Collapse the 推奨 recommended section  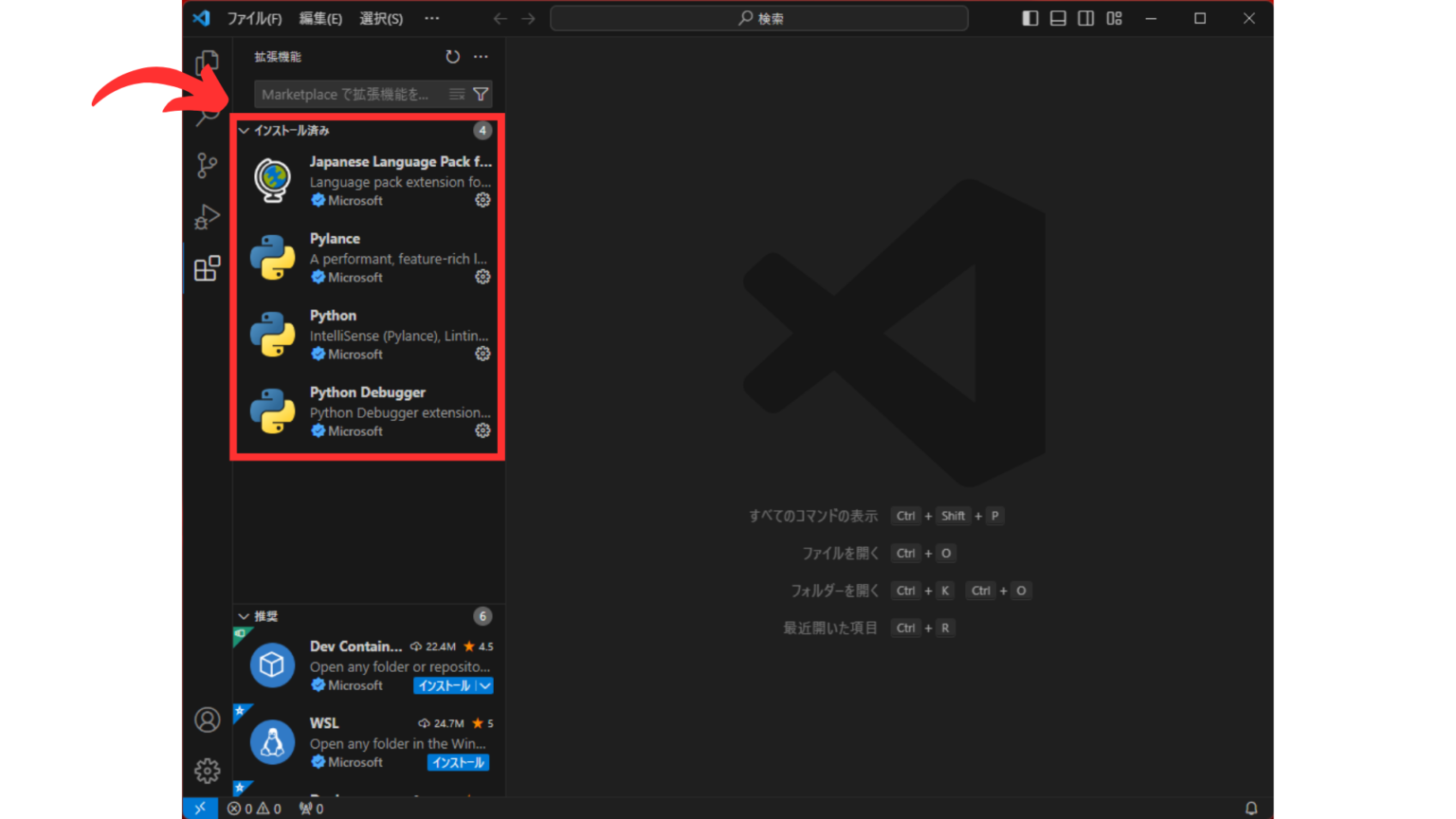(245, 616)
